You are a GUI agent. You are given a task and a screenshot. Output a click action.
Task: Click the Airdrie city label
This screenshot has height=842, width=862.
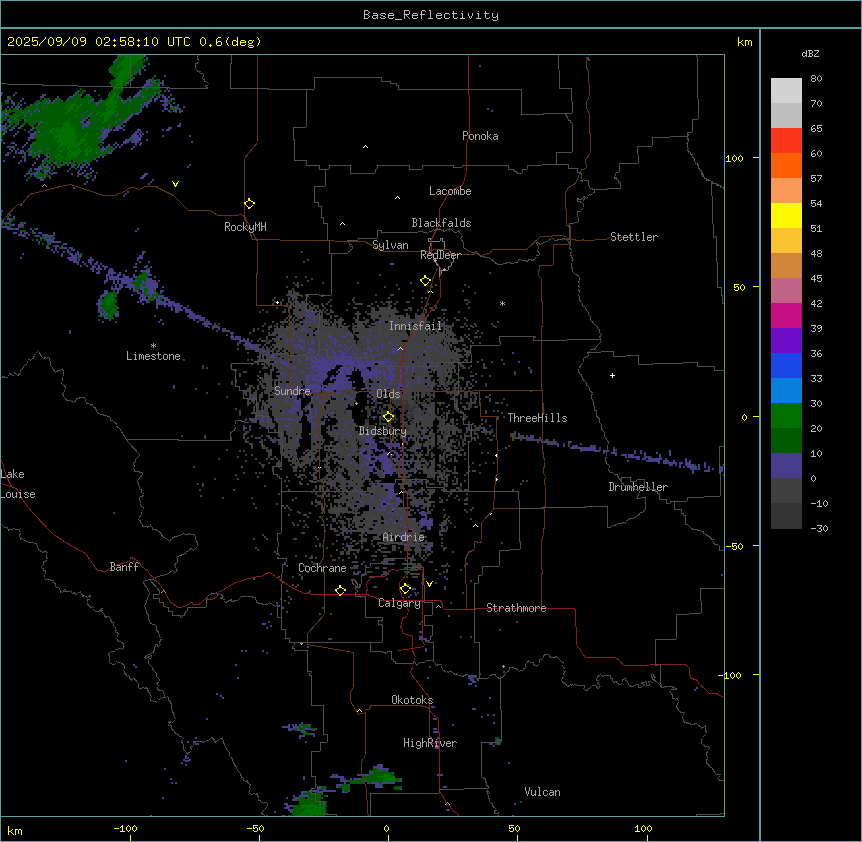point(404,537)
